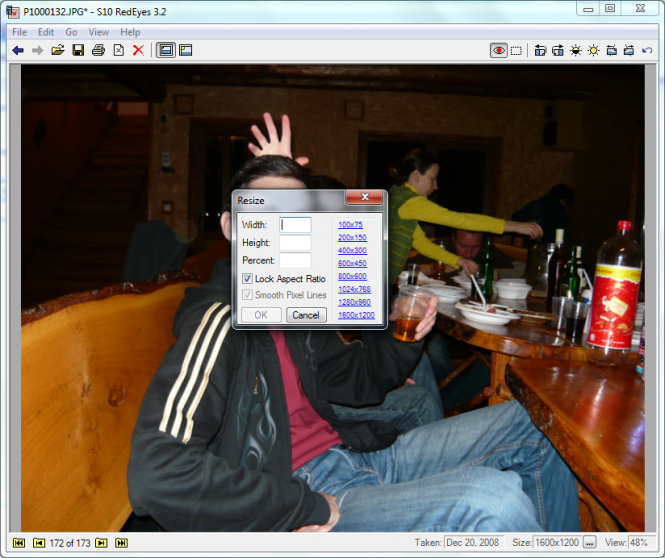Viewport: 665px width, 558px height.
Task: Click the Width input field
Action: tap(295, 225)
